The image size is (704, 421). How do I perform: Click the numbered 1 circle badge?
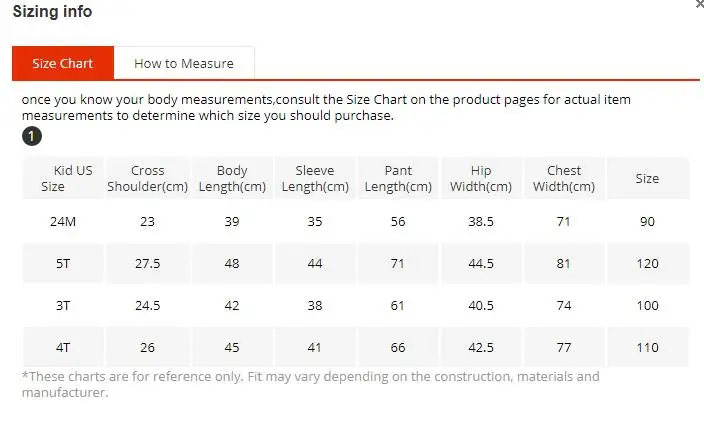(x=32, y=136)
